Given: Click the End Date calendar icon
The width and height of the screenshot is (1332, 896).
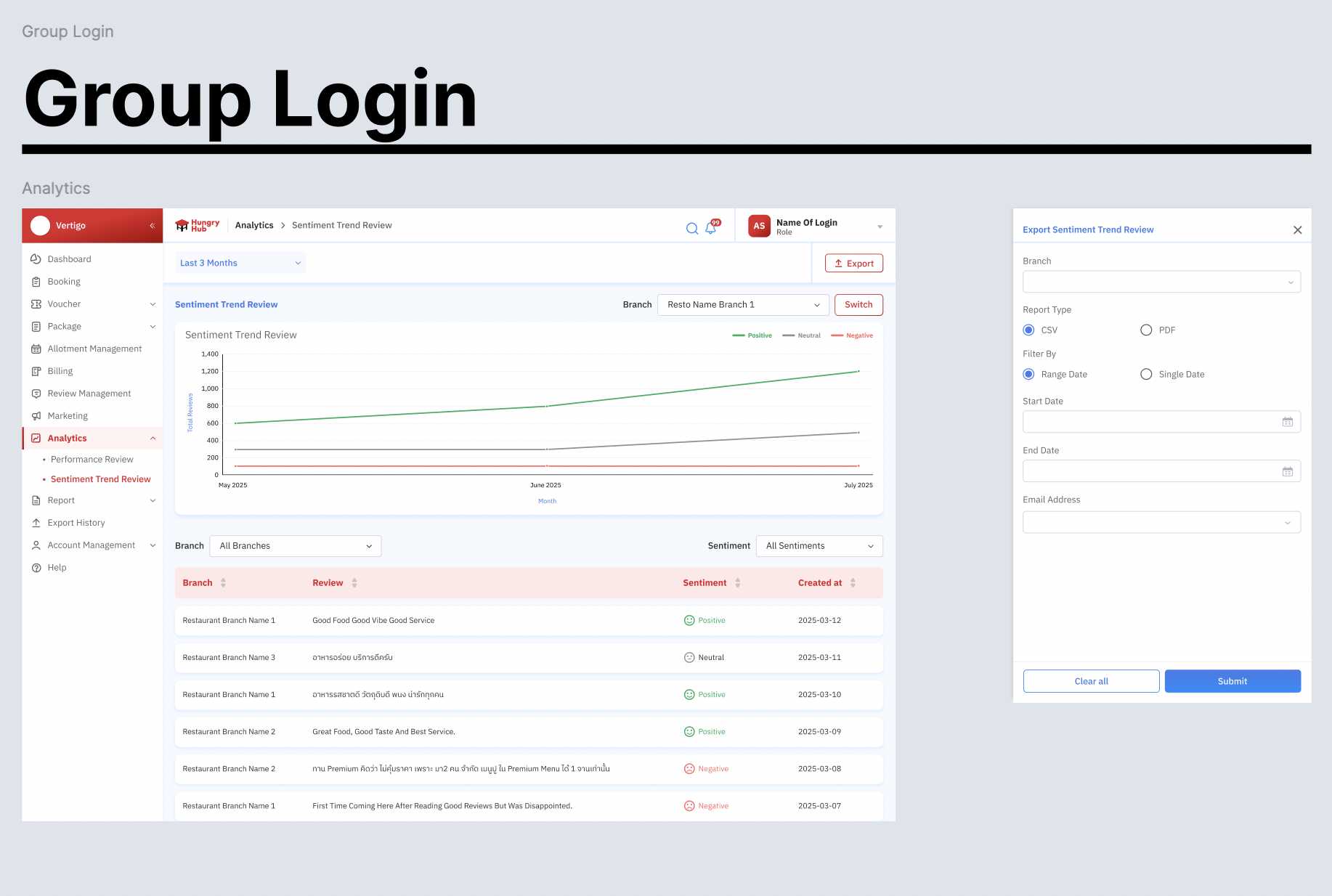Looking at the screenshot, I should tap(1287, 472).
